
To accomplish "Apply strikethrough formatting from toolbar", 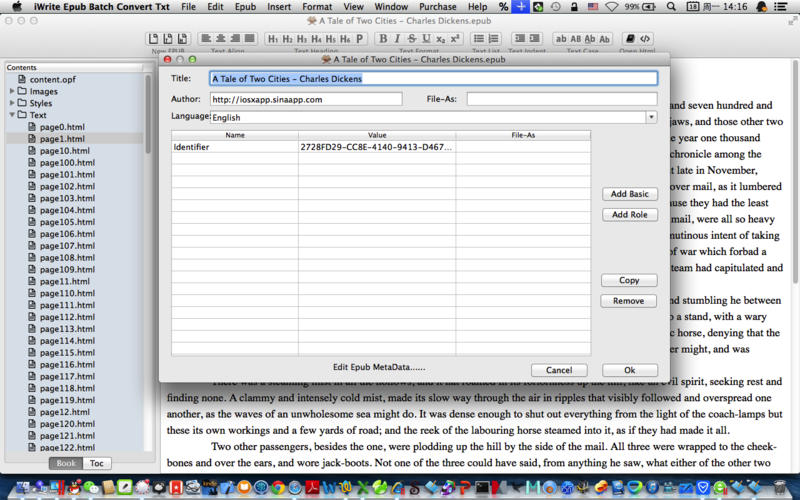I will tap(411, 39).
